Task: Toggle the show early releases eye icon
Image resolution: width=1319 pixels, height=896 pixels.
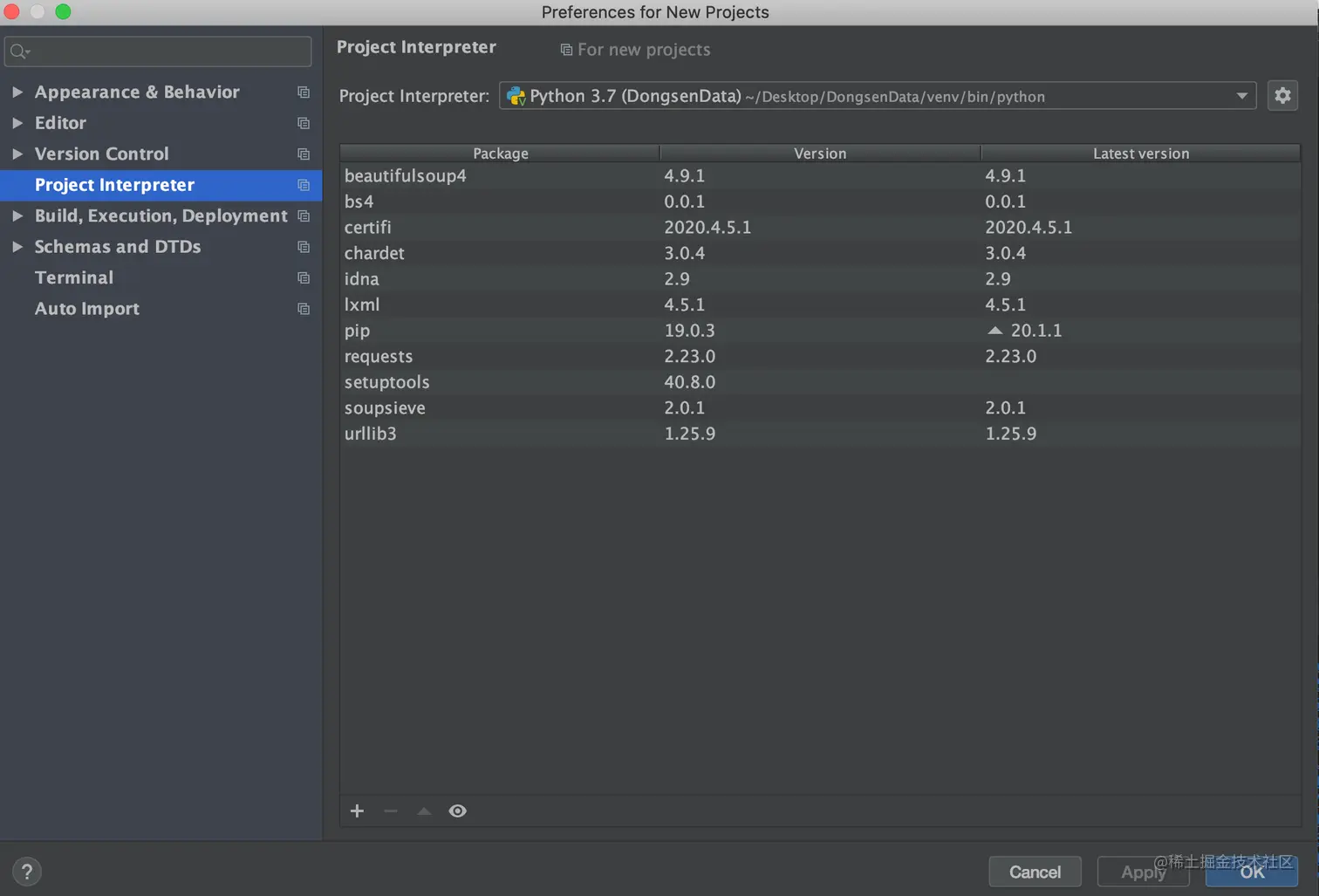Action: point(457,811)
